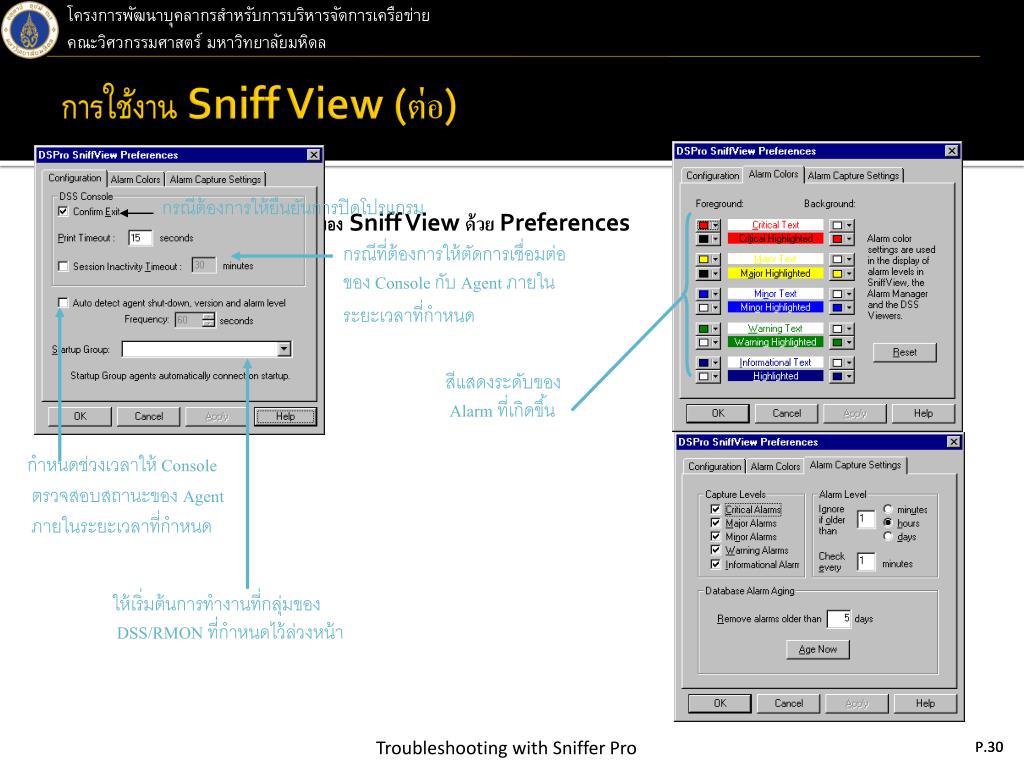
Task: Select Alarm Colors tab in Configuration dialog
Action: 135,179
